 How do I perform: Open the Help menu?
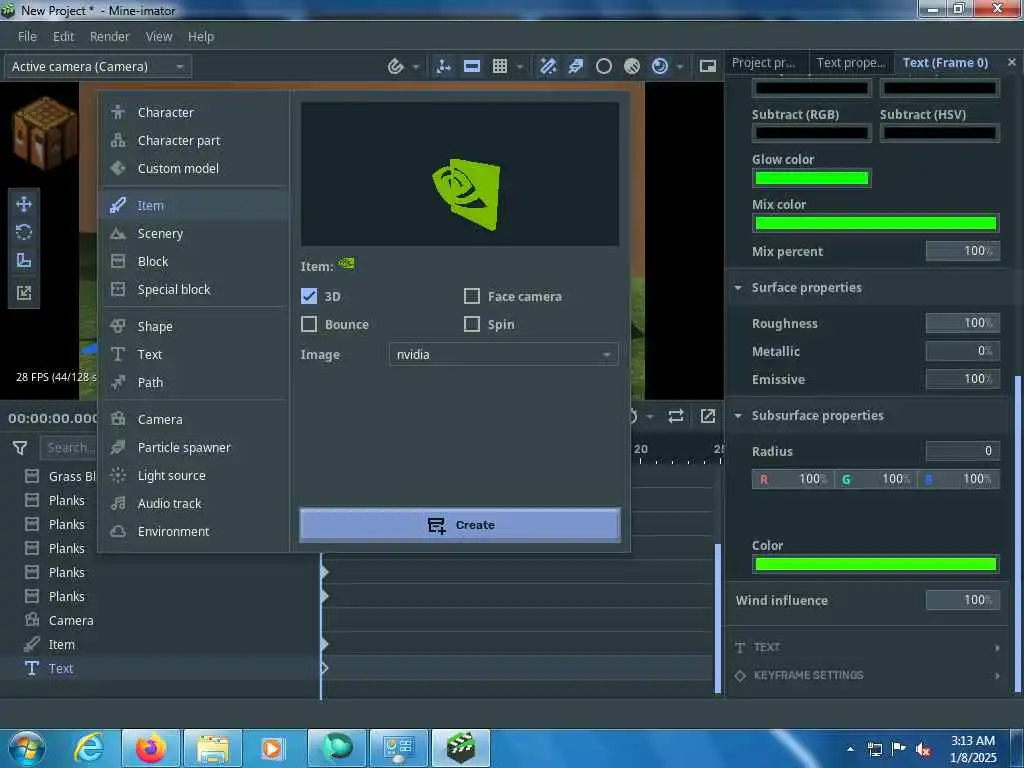click(x=201, y=37)
